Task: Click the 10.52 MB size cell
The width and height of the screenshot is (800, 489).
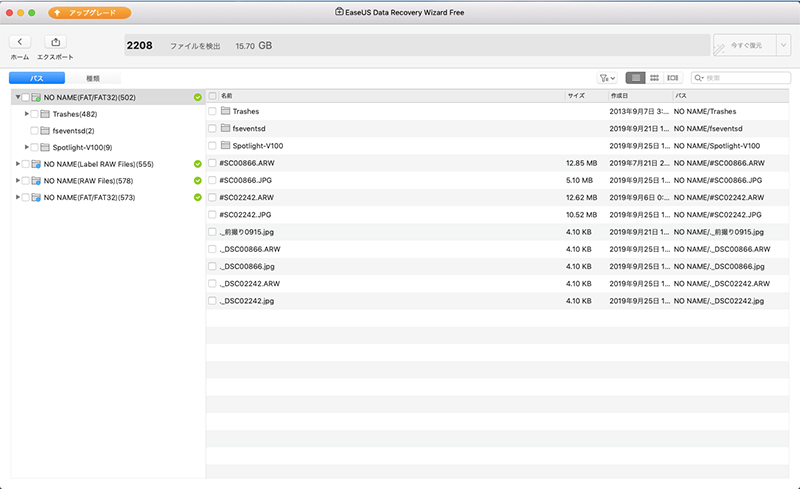Action: point(581,215)
